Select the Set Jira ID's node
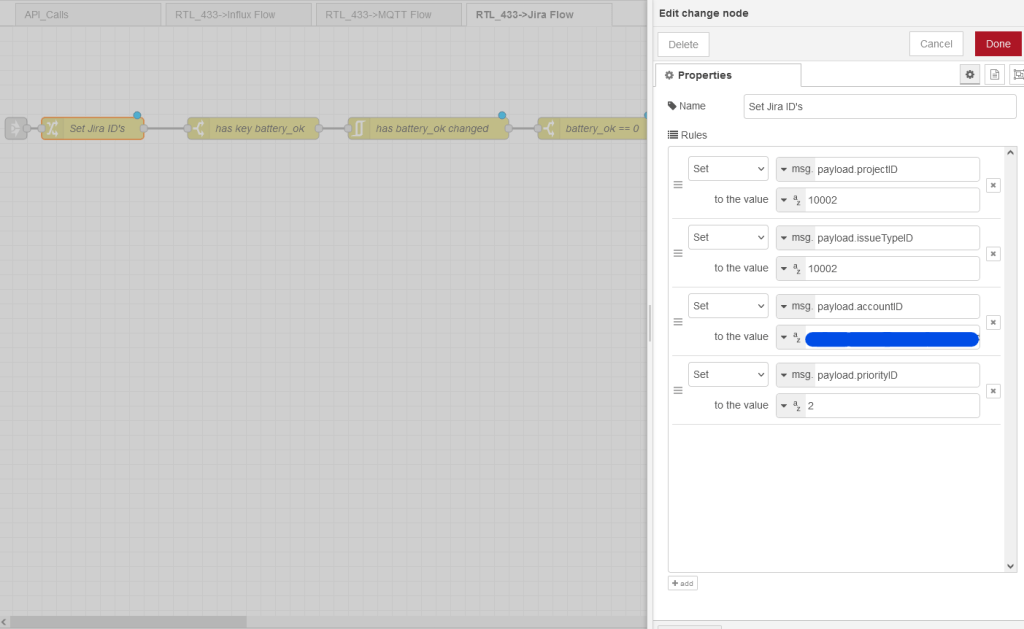 (93, 128)
